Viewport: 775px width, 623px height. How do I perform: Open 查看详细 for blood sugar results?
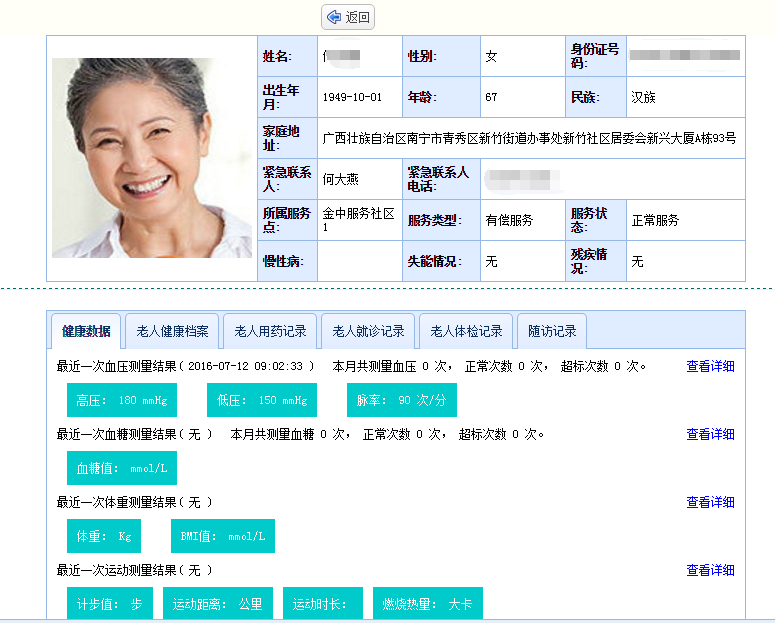pyautogui.click(x=710, y=434)
